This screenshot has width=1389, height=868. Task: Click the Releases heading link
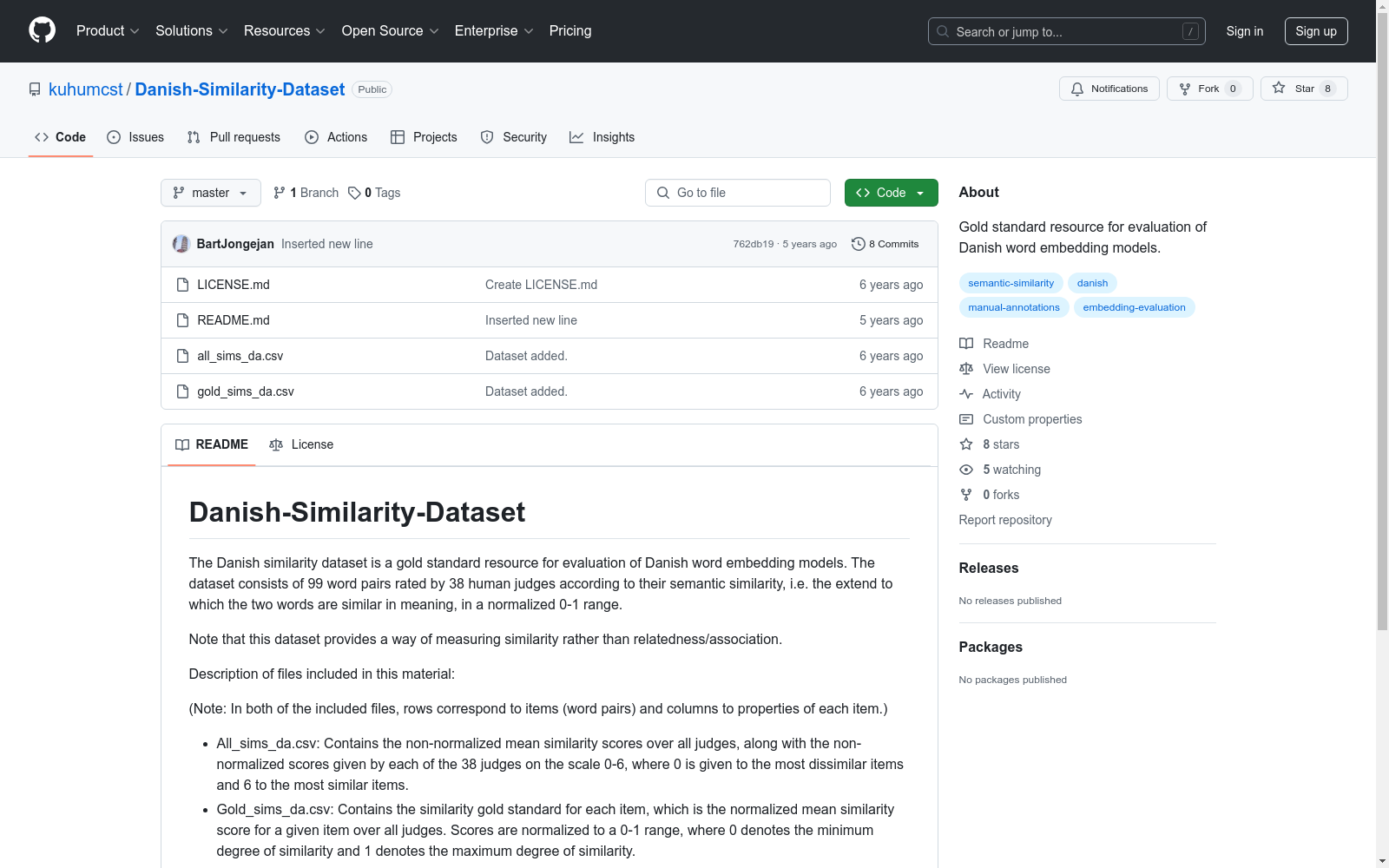click(989, 568)
